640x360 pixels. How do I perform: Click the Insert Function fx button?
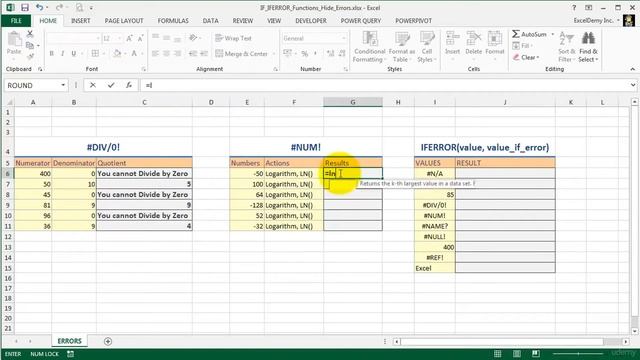(x=129, y=85)
